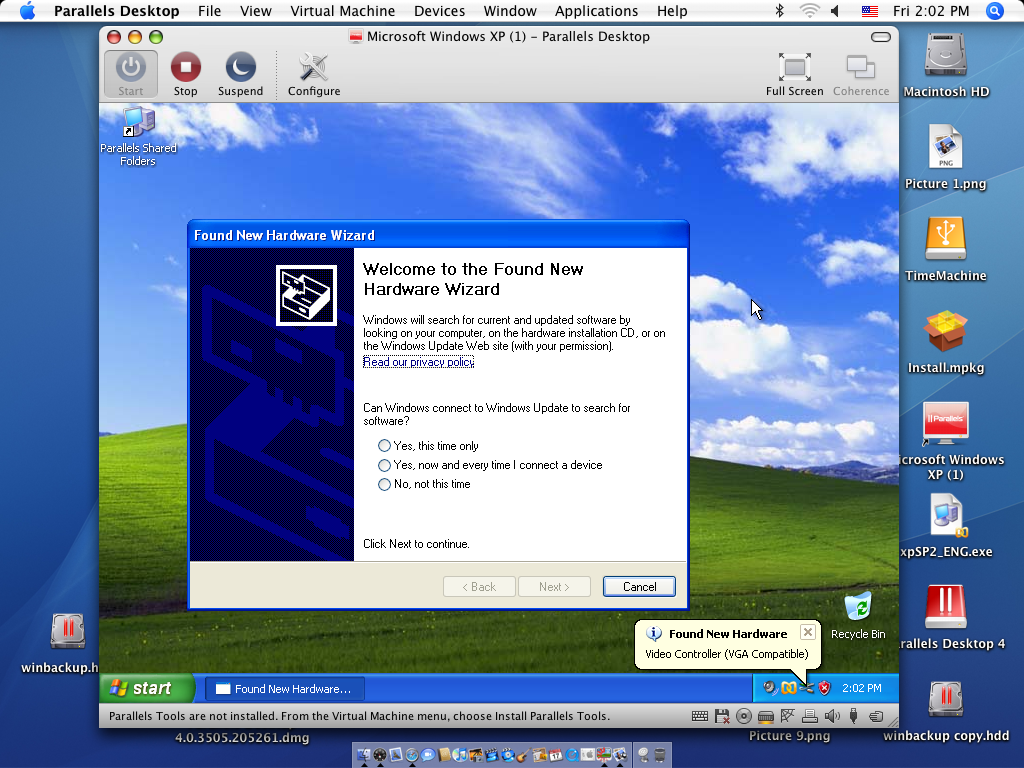
Task: Close the Found New Hardware balloon
Action: click(x=807, y=632)
